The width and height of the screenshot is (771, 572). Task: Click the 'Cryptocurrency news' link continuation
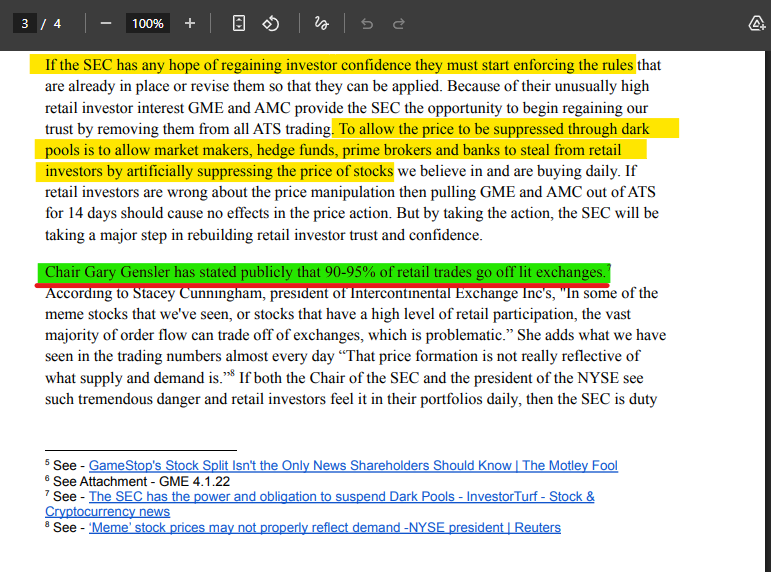[107, 512]
